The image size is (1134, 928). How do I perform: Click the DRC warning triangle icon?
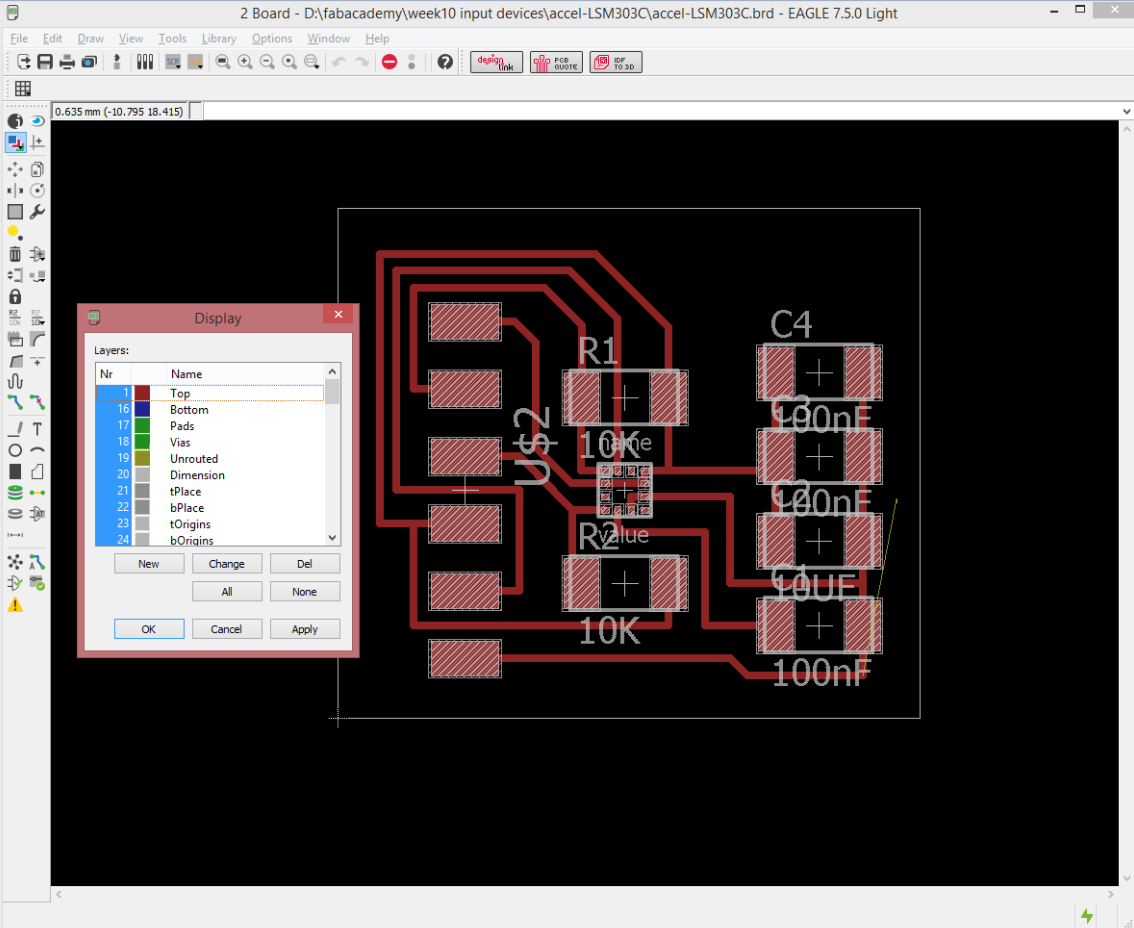[x=15, y=605]
